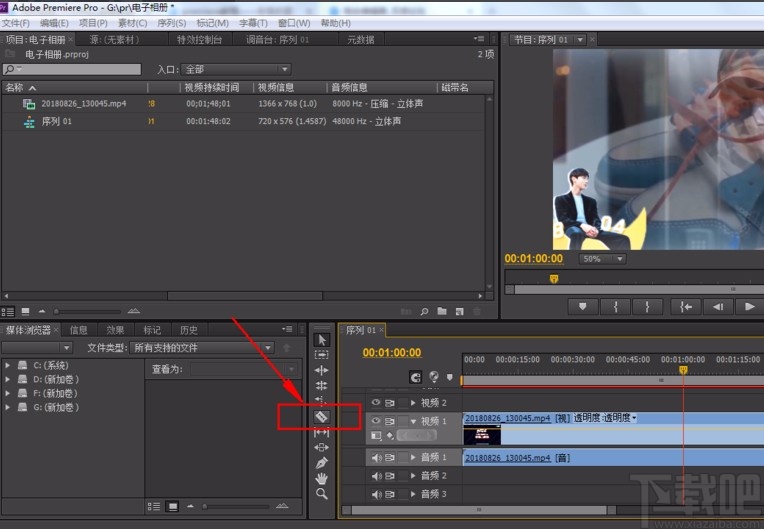The image size is (764, 529).
Task: Open the 50% zoom level dropdown
Action: pyautogui.click(x=602, y=259)
